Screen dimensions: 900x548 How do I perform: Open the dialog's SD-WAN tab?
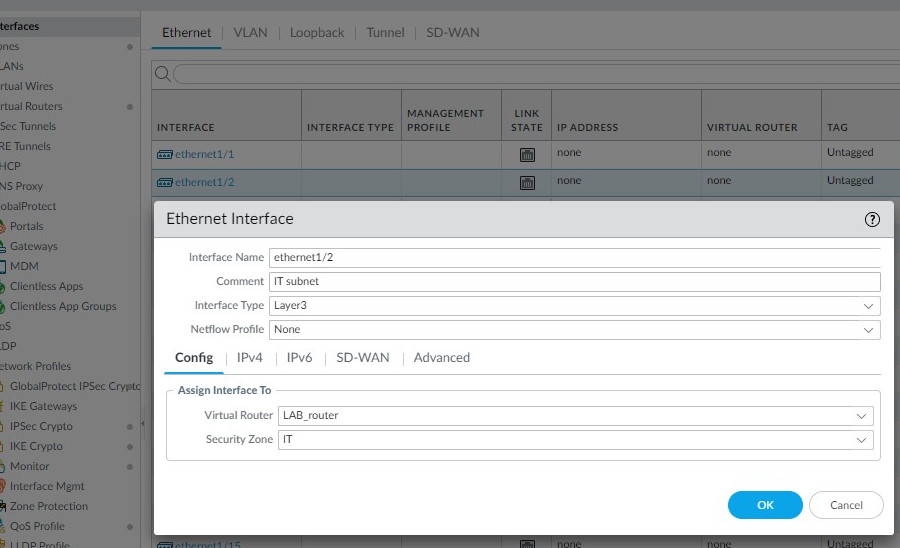pyautogui.click(x=363, y=357)
